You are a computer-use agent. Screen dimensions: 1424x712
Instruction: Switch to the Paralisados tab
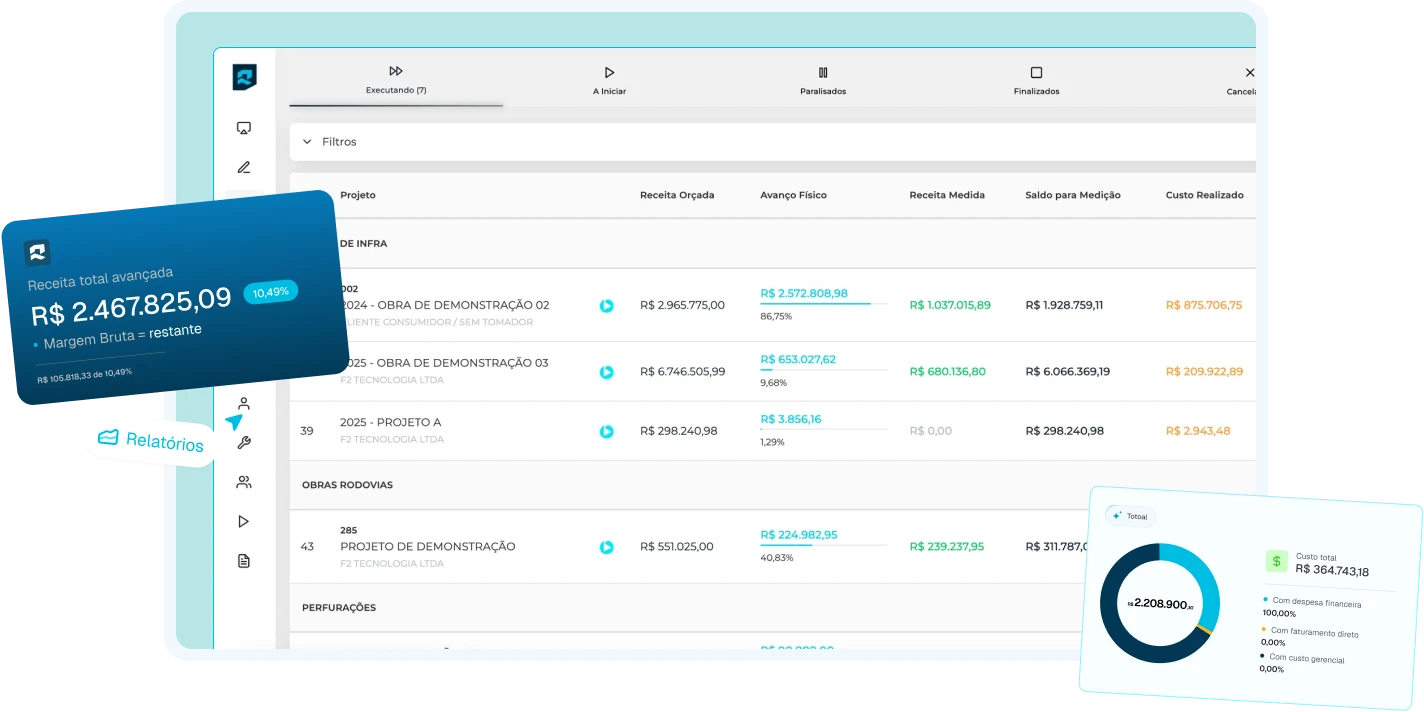tap(822, 80)
